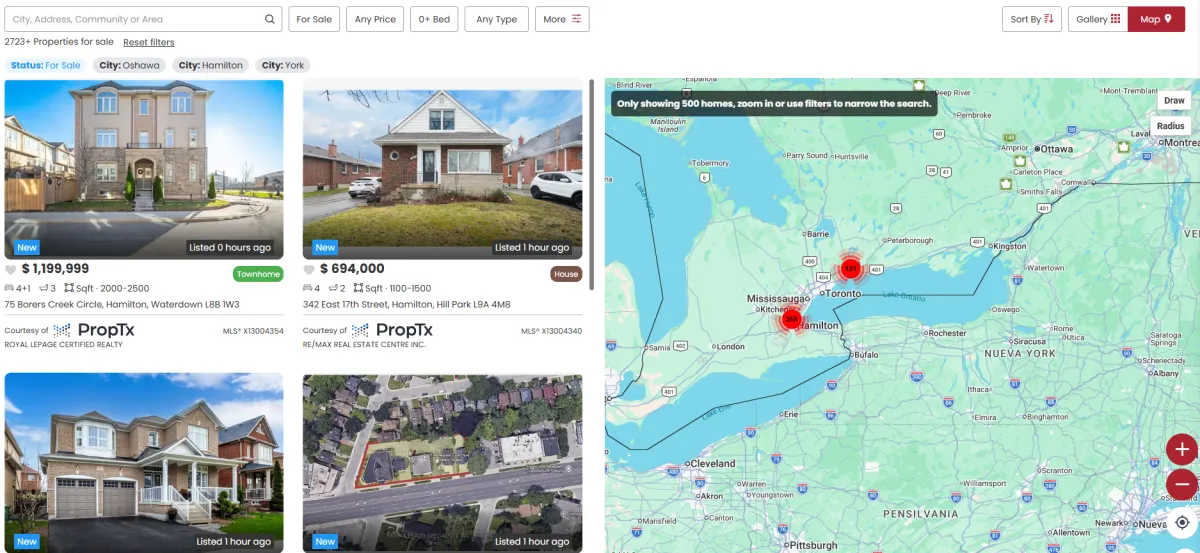The width and height of the screenshot is (1200, 553).
Task: Zoom out map with minus button
Action: (1182, 484)
